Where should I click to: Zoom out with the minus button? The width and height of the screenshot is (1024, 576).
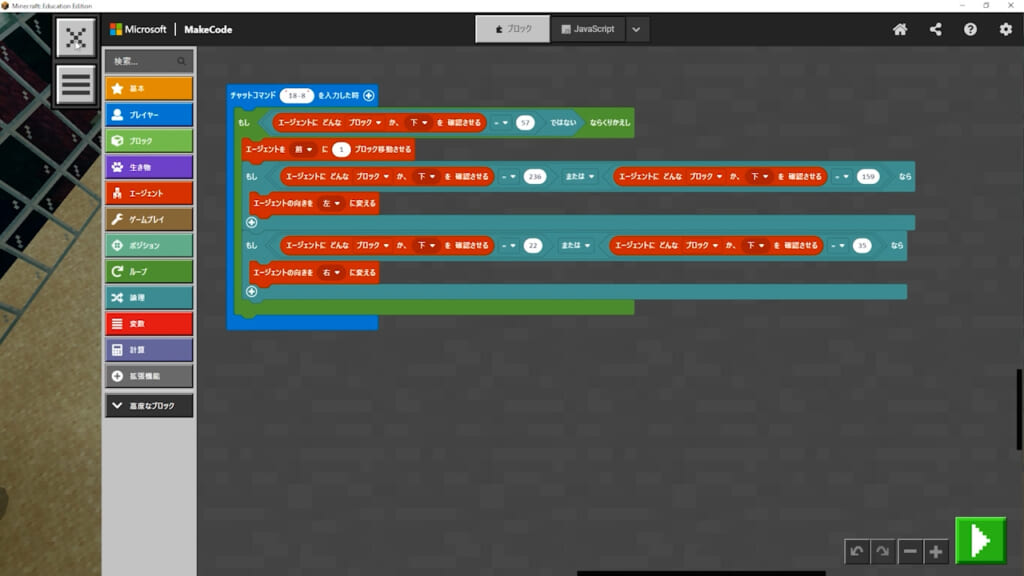click(x=910, y=551)
